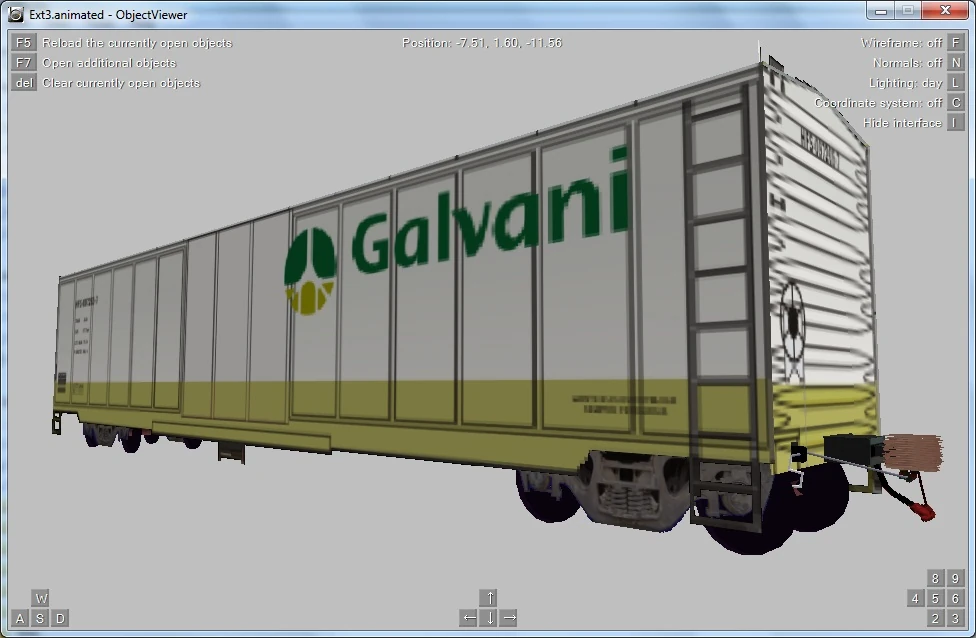Click the 'Coordinate system: off' label
976x638 pixels.
pos(878,103)
